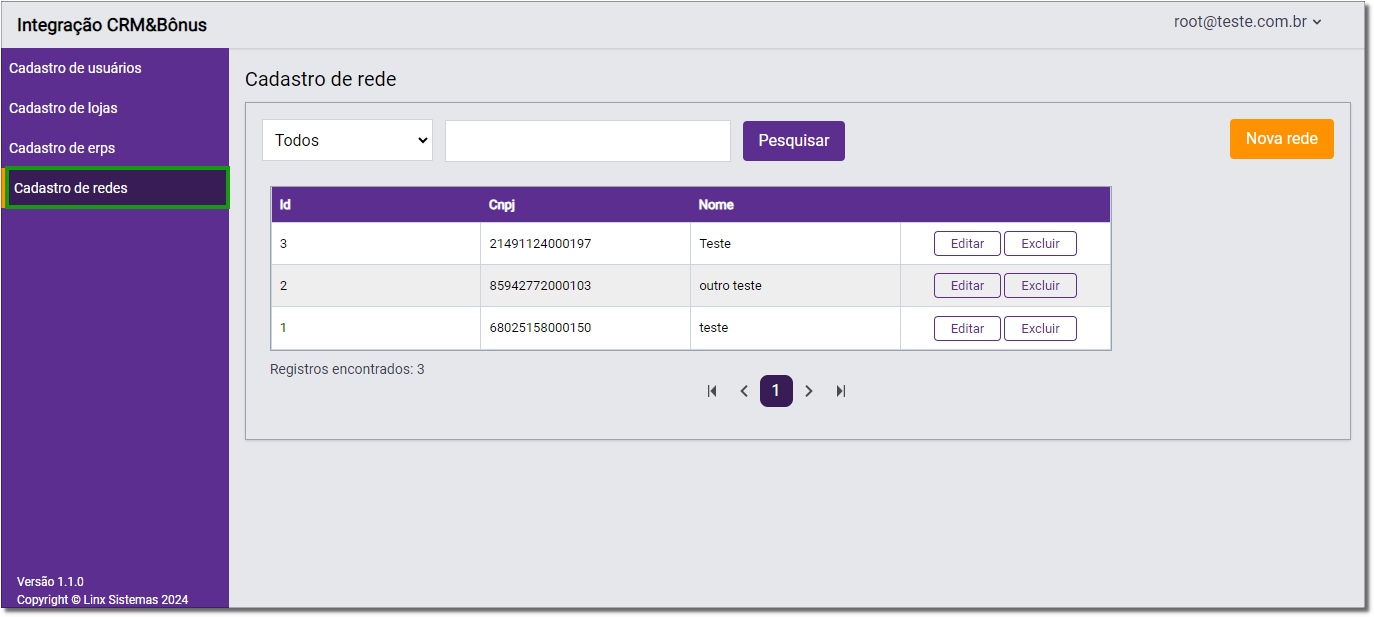
Task: Click the Nome column header
Action: [716, 205]
